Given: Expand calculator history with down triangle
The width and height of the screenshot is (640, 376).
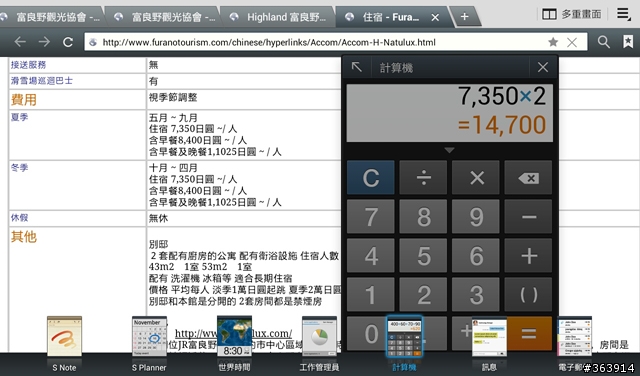Looking at the screenshot, I should pyautogui.click(x=449, y=150).
